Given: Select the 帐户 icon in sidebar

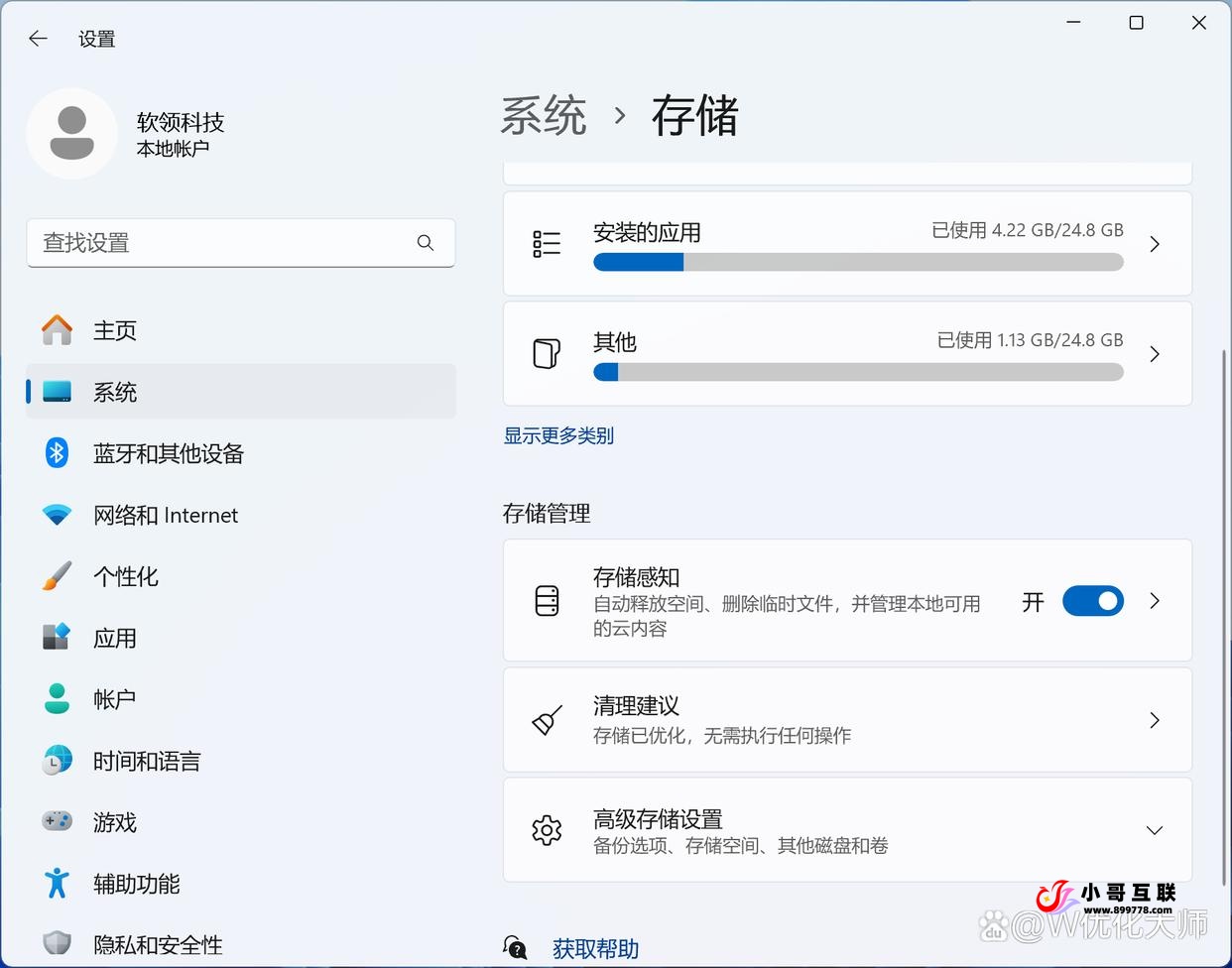Looking at the screenshot, I should pos(57,698).
